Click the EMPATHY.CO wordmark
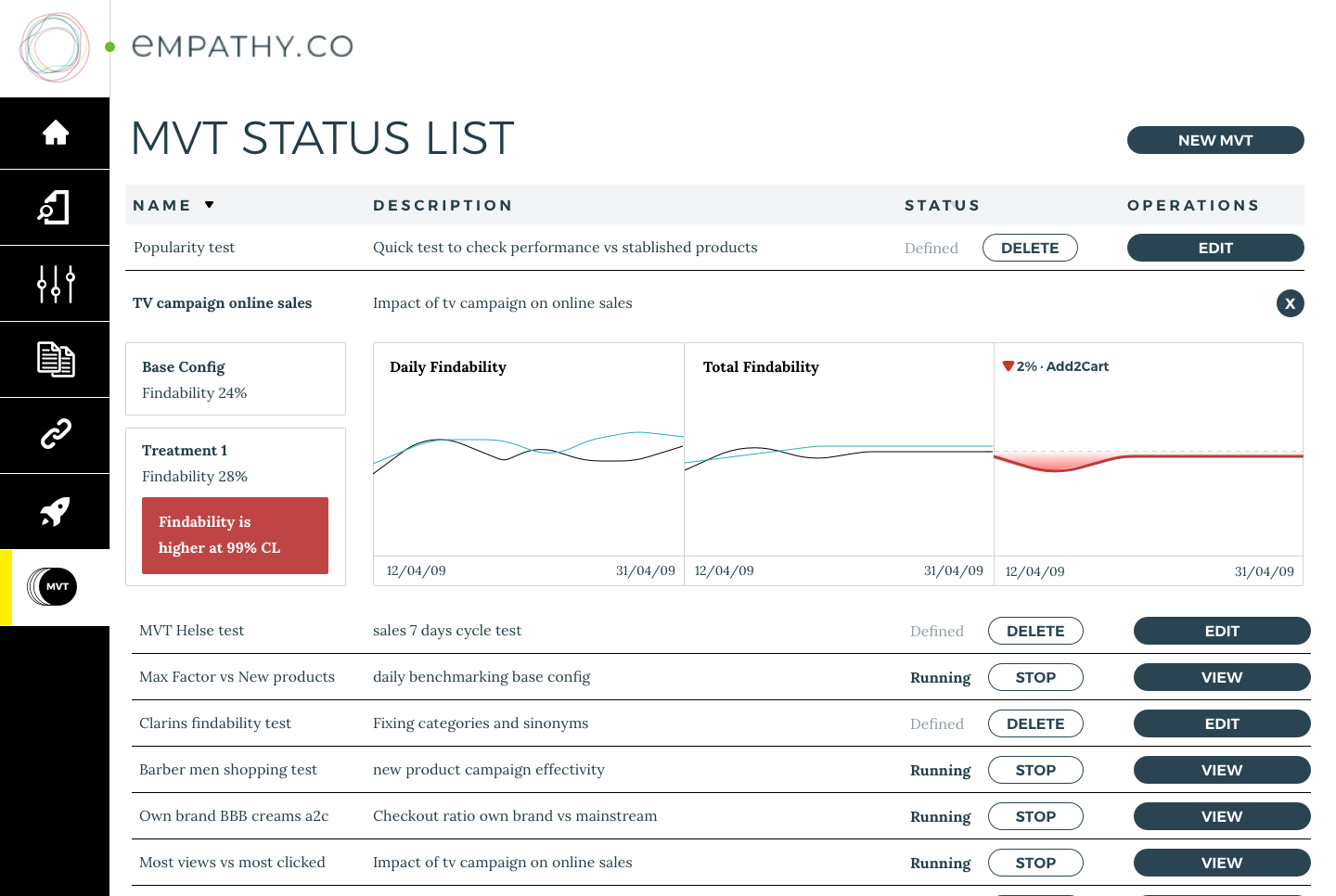The width and height of the screenshot is (1336, 896). tap(242, 45)
